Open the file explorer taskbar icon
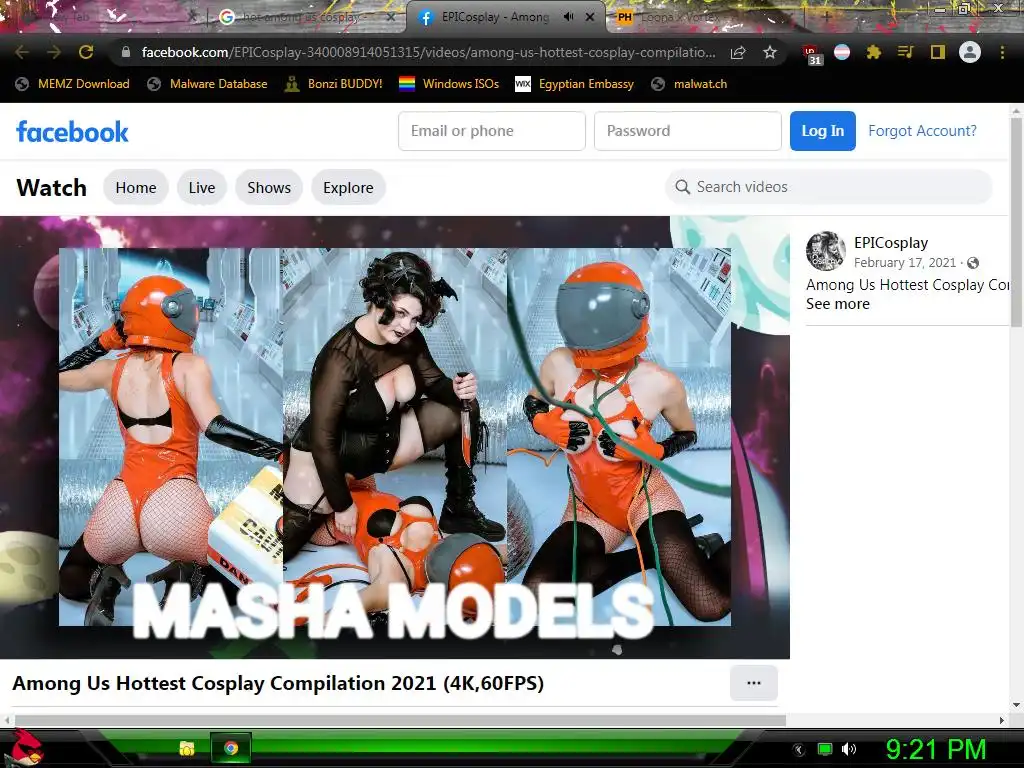 point(187,748)
